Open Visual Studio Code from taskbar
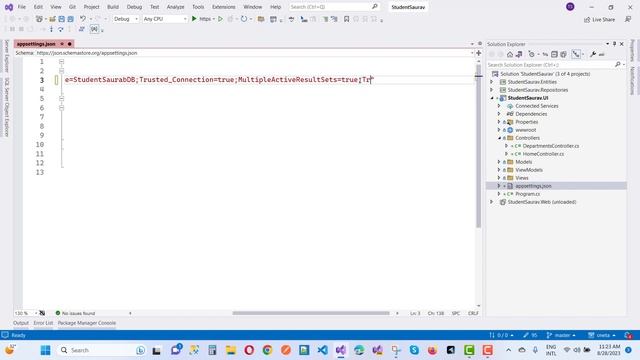640x360 pixels. (322, 350)
